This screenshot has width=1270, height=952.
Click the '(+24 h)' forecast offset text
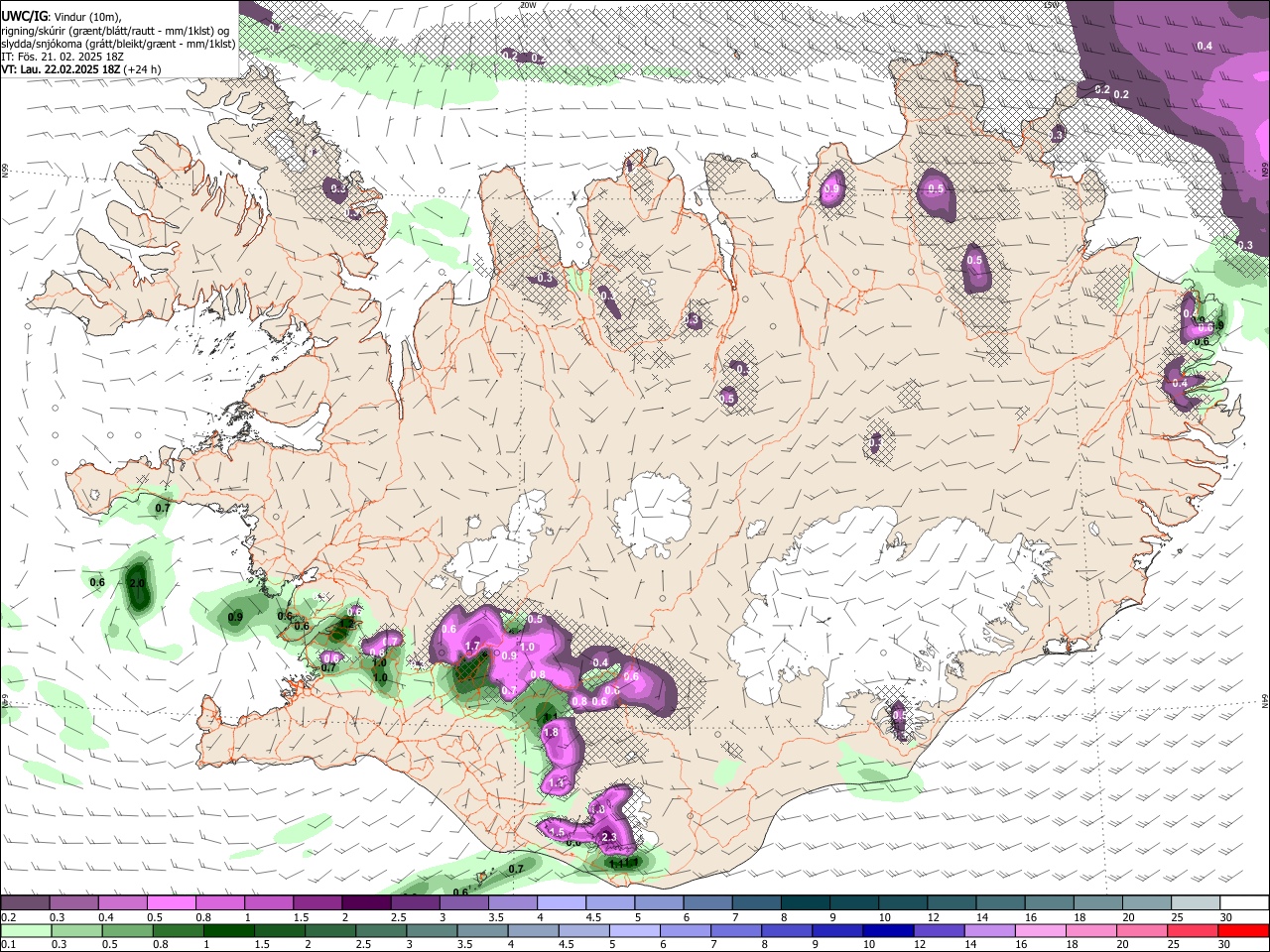click(143, 69)
